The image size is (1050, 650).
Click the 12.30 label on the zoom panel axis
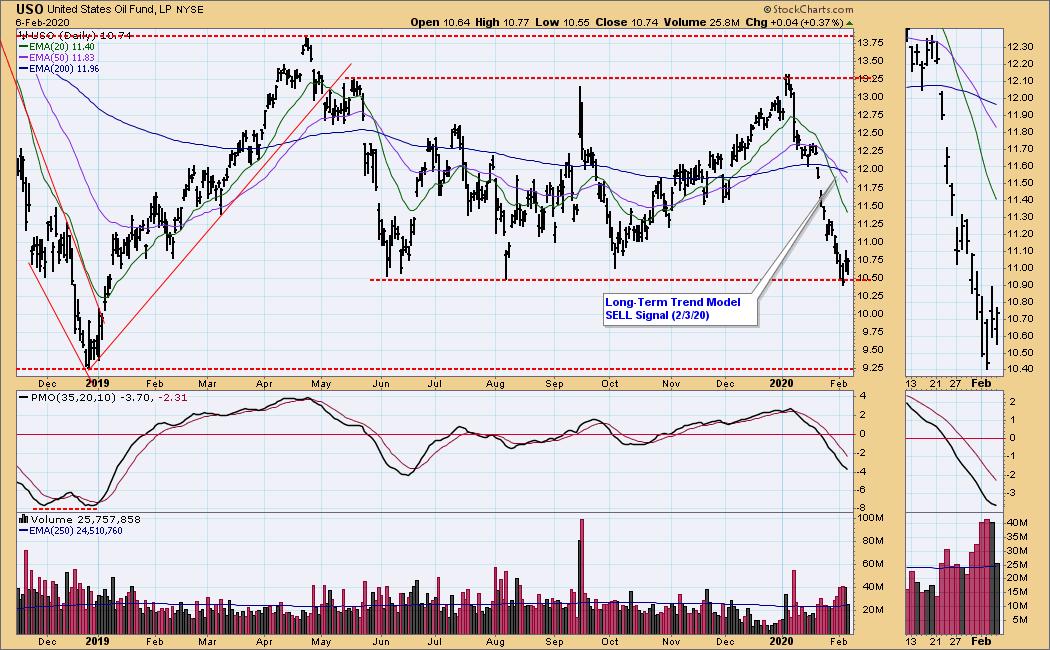1019,47
